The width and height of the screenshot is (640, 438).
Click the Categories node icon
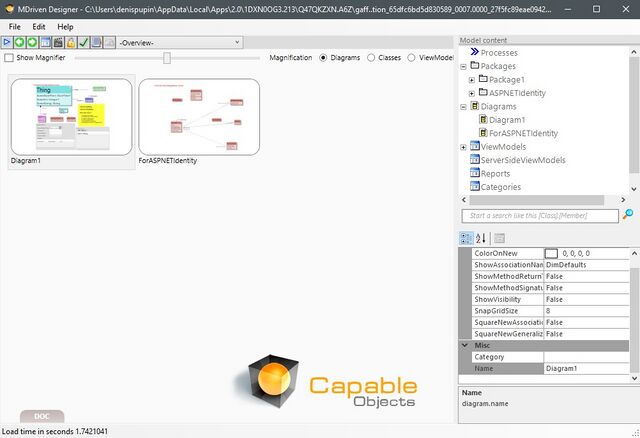474,186
